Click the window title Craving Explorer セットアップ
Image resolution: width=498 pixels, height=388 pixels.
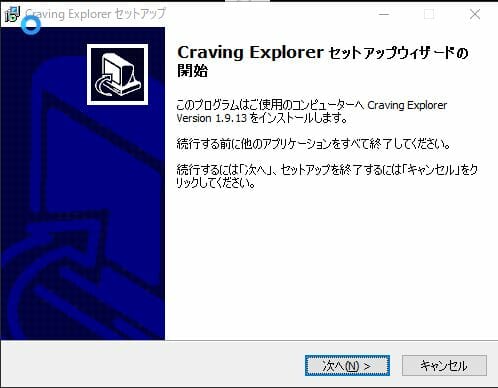[95, 14]
